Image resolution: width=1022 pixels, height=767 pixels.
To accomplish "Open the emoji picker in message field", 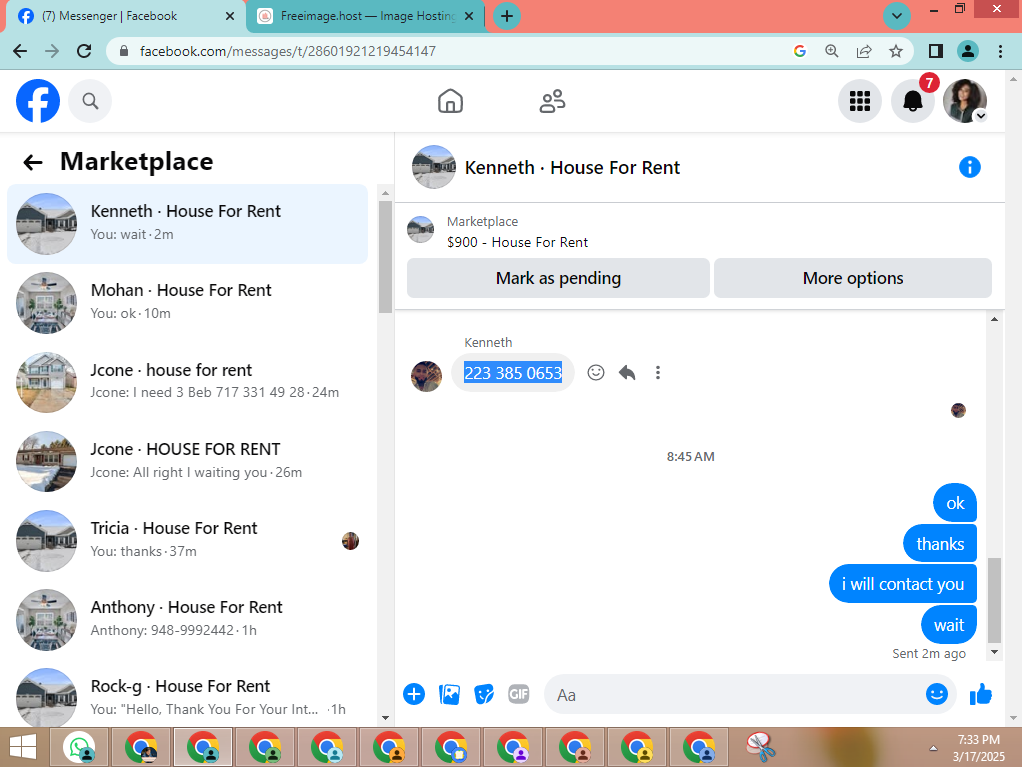I will [937, 694].
